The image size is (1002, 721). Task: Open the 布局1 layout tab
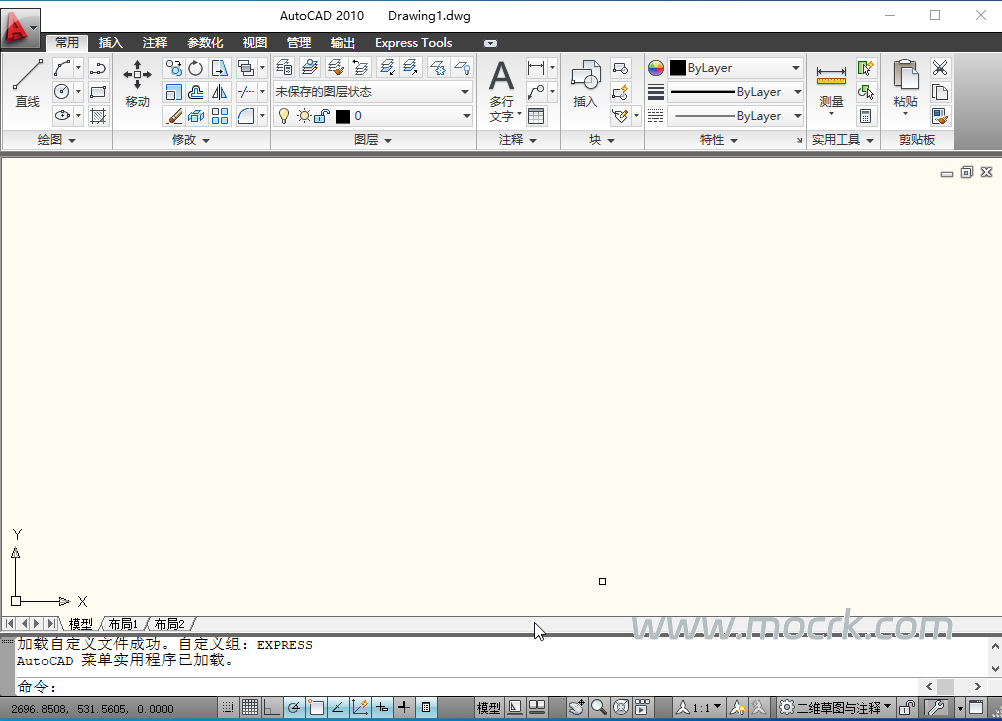(124, 624)
